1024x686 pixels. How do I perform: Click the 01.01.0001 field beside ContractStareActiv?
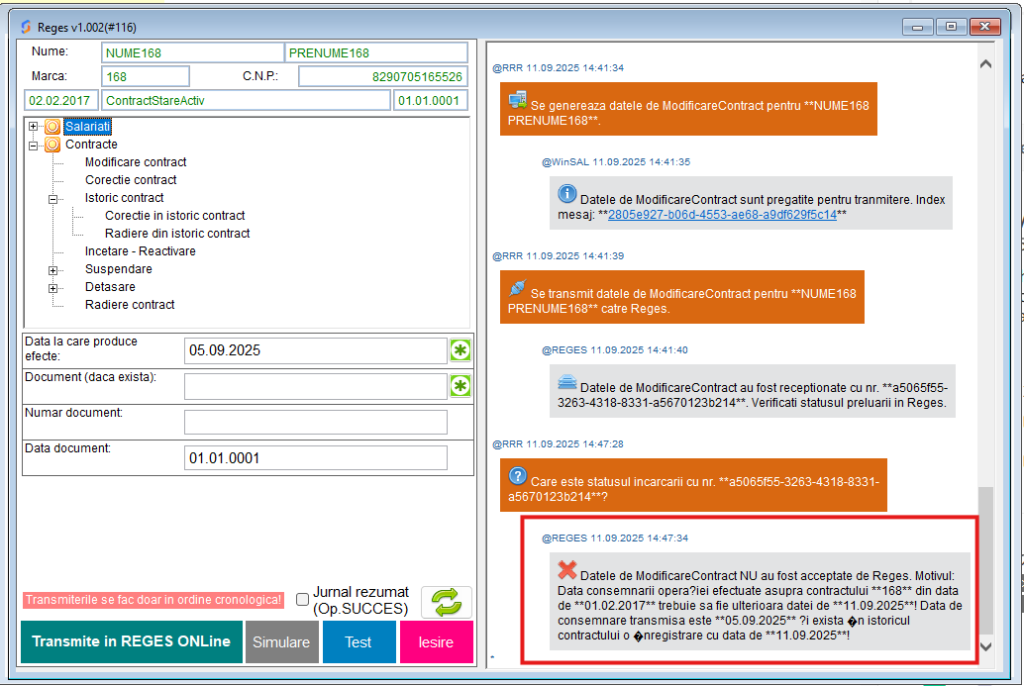[x=430, y=101]
